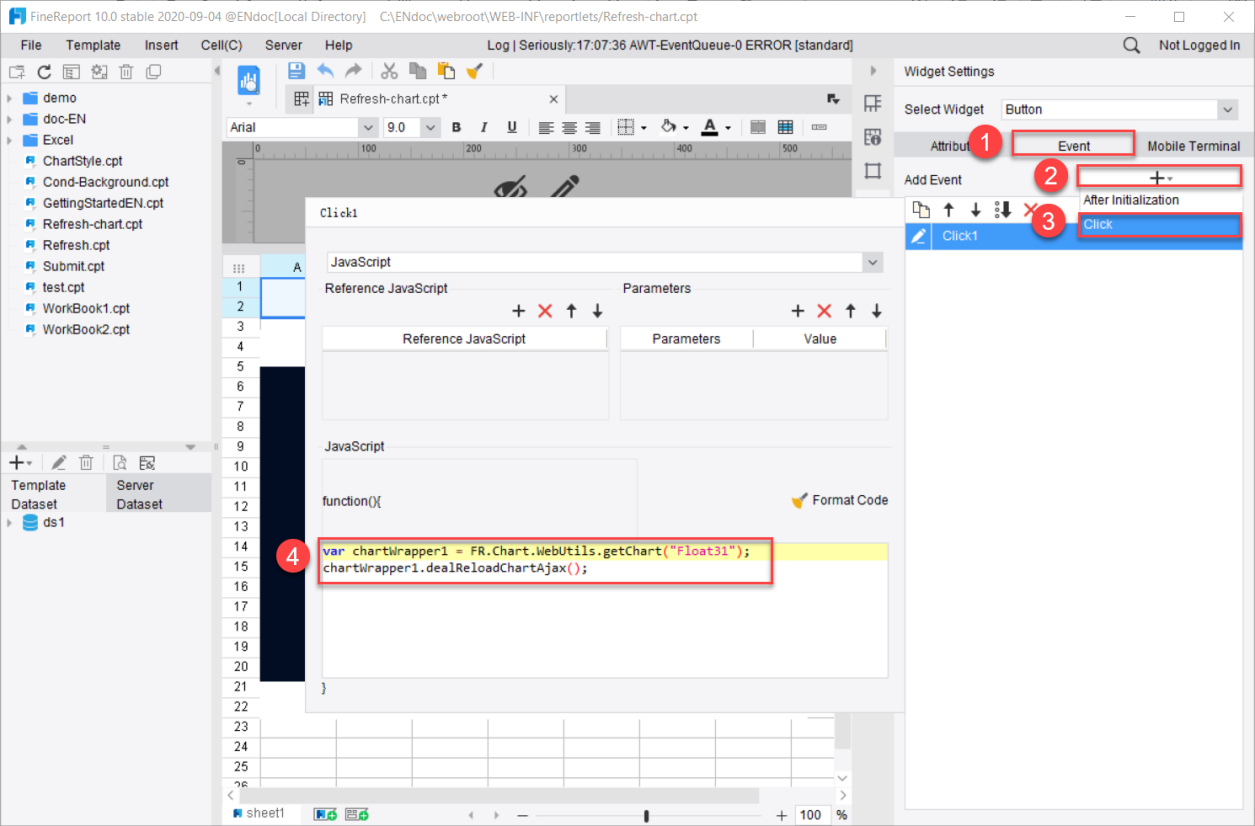Screen dimensions: 1255x826
Task: Delete the Reference JavaScript entry with red X
Action: point(545,311)
